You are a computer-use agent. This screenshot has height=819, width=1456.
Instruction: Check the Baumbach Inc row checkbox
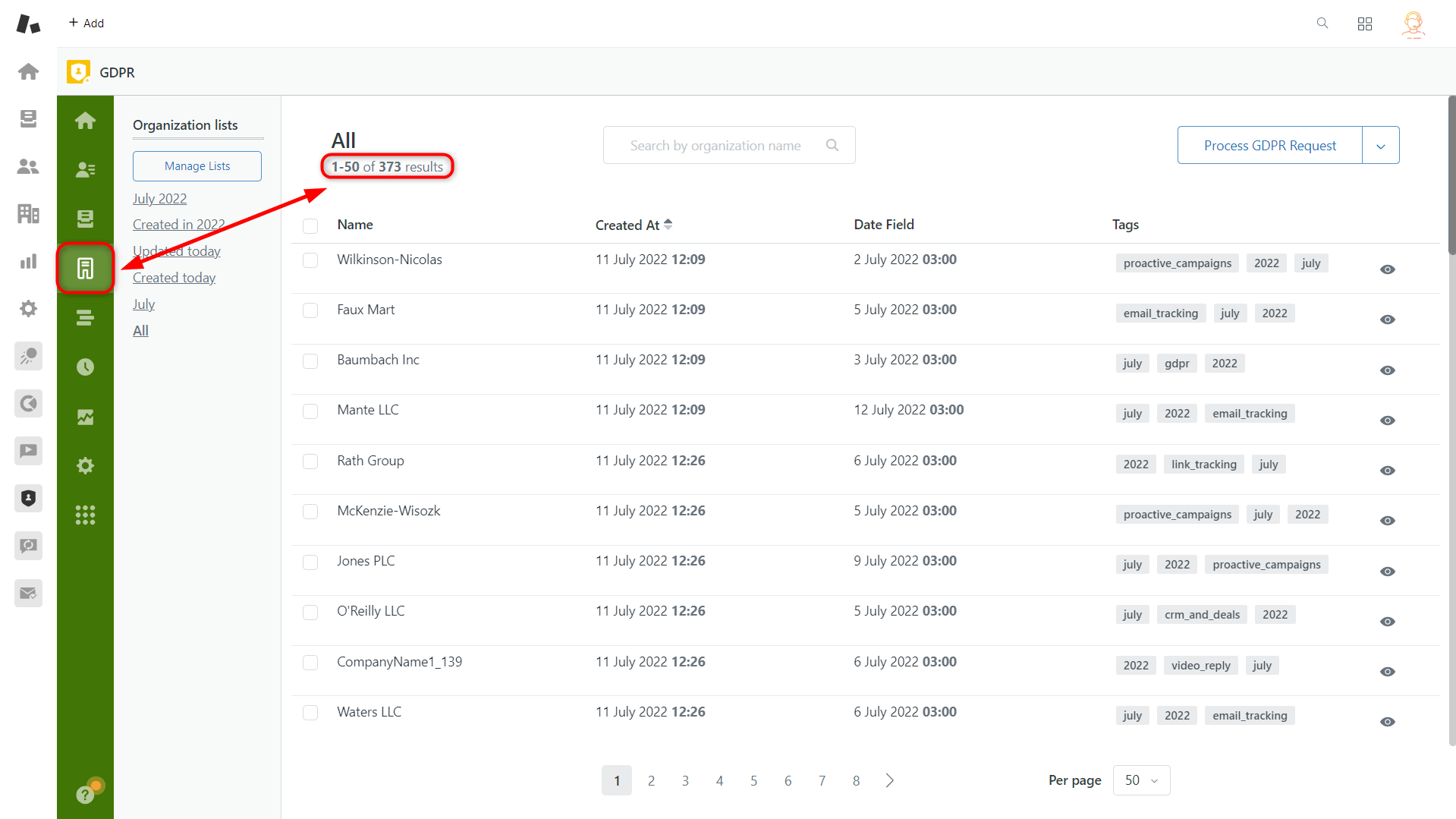click(x=310, y=361)
